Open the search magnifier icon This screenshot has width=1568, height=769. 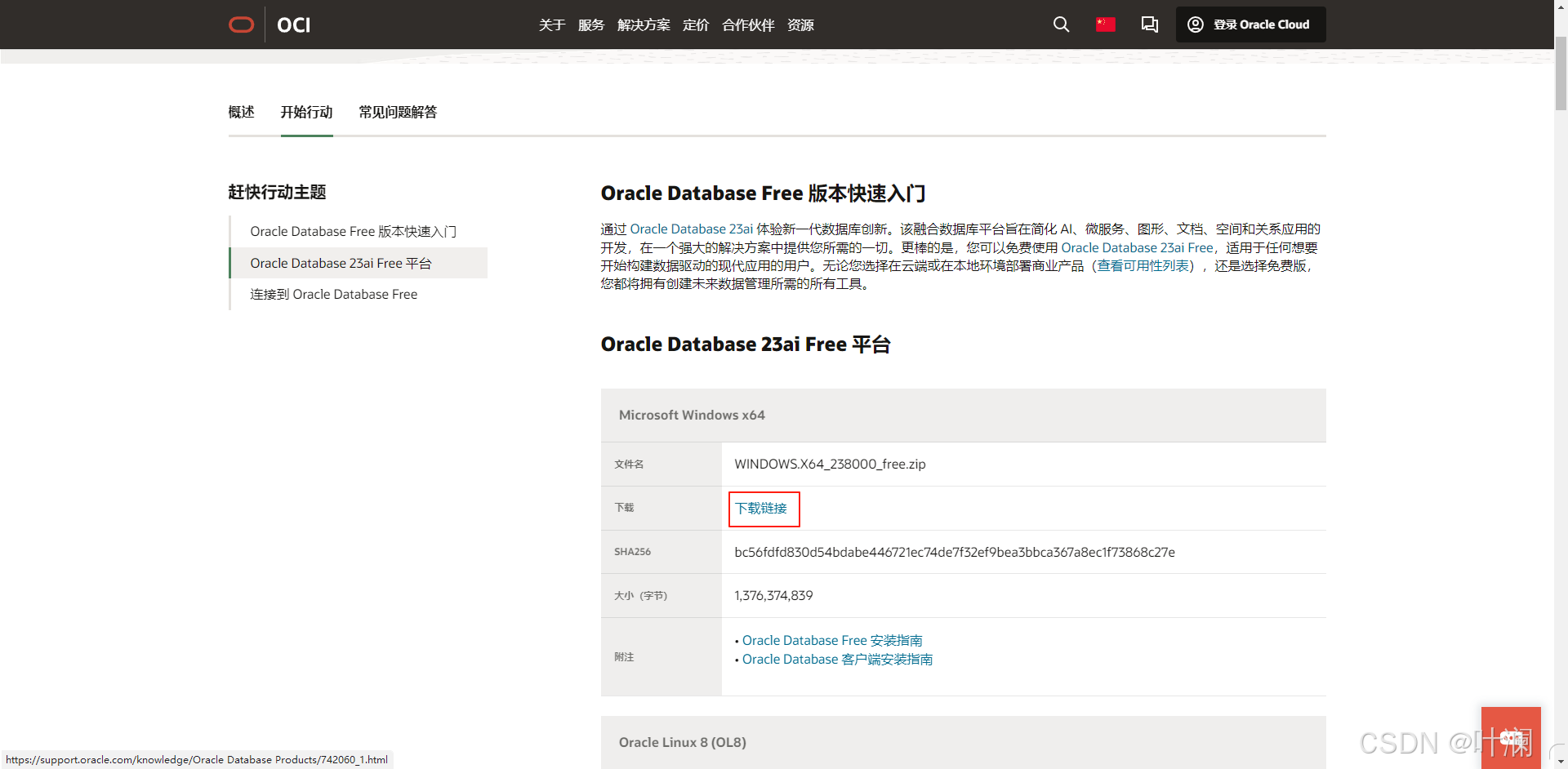pos(1060,24)
